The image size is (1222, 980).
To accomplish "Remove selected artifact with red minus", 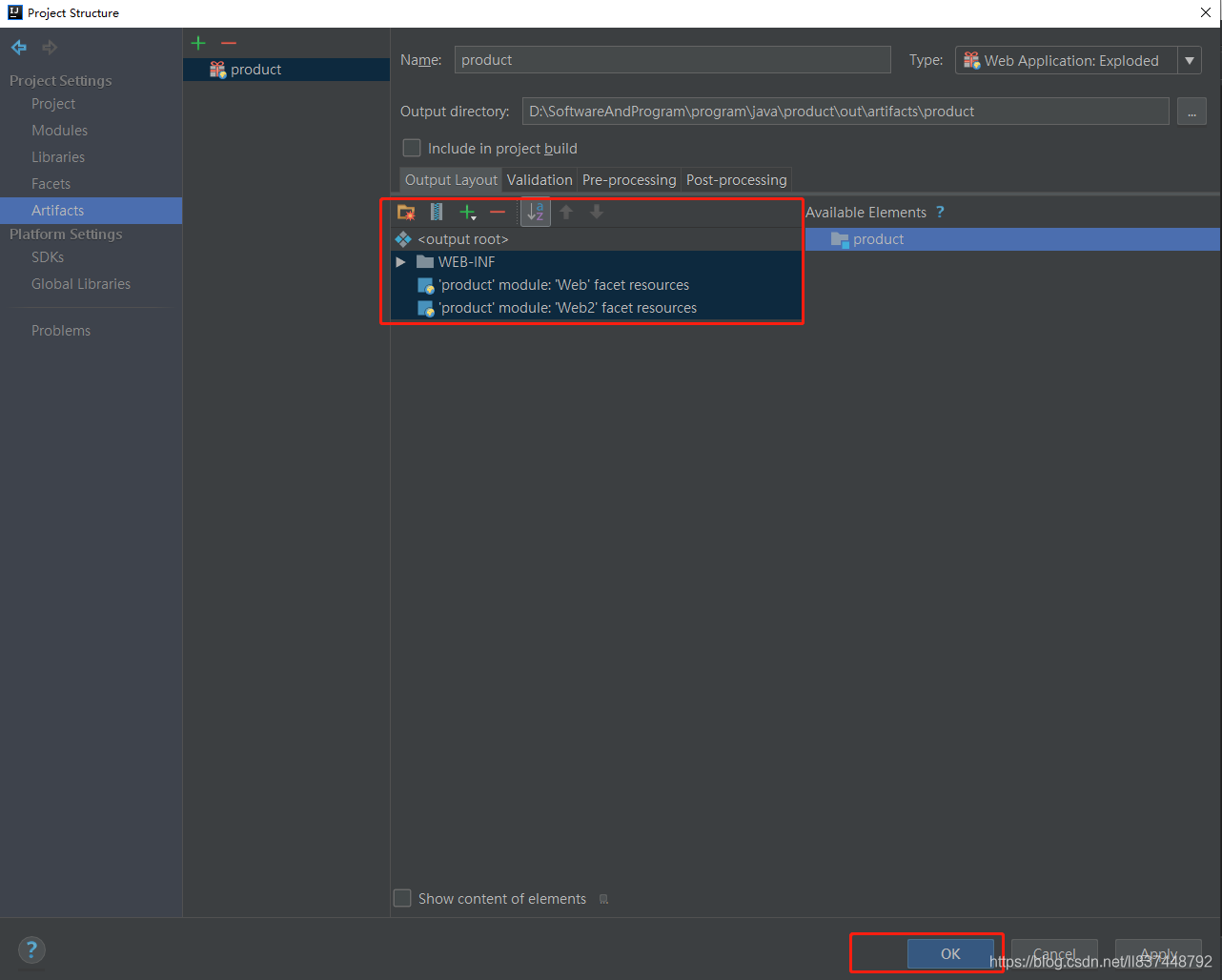I will [x=229, y=43].
